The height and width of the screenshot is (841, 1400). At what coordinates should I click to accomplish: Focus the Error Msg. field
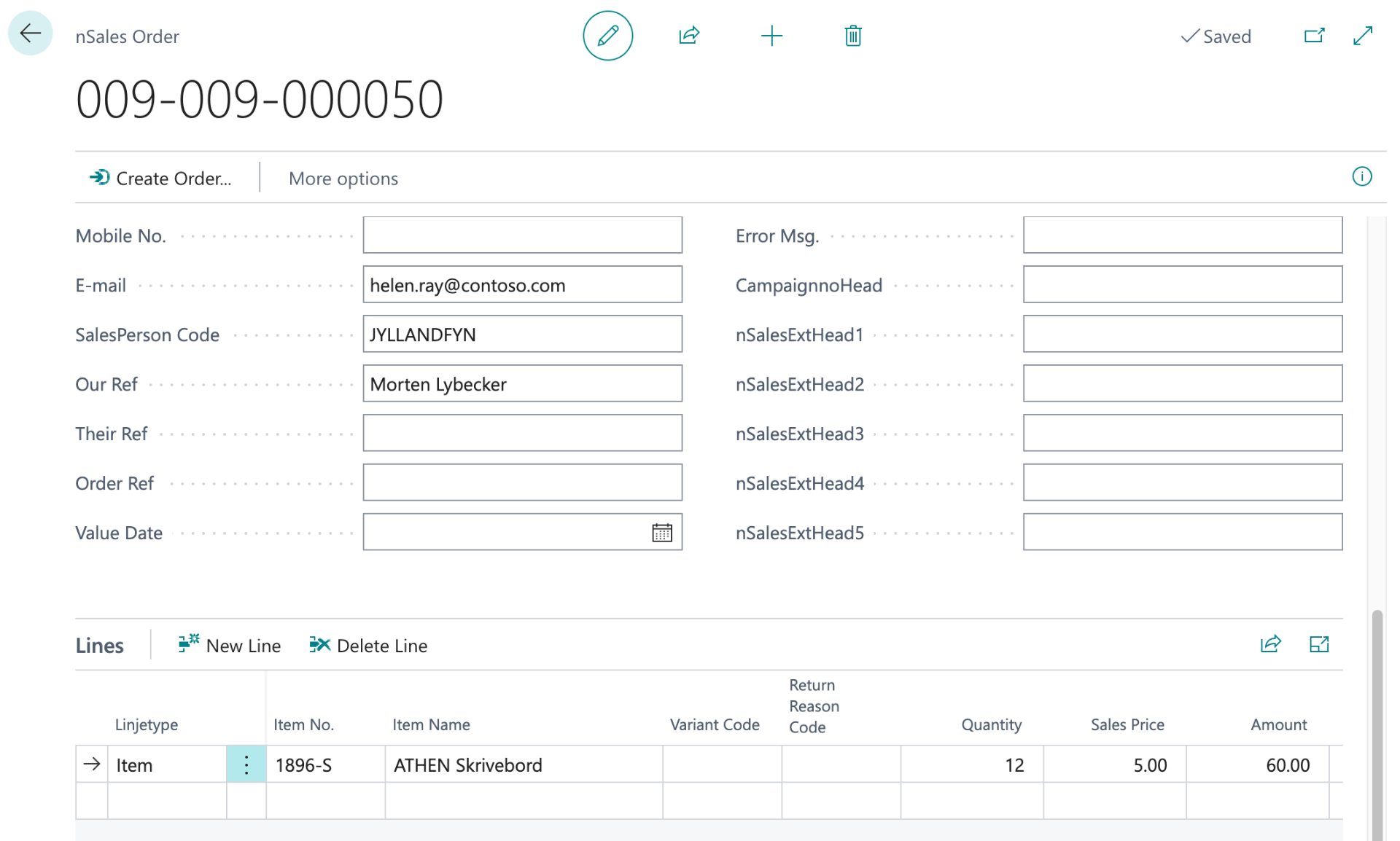click(x=1182, y=235)
